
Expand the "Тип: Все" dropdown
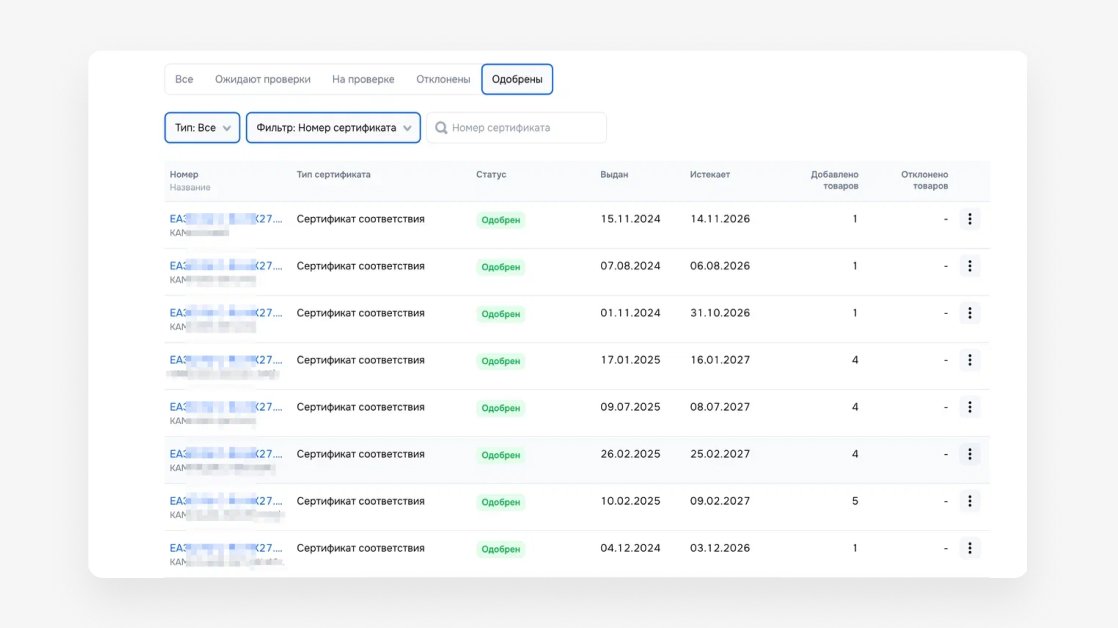click(202, 128)
